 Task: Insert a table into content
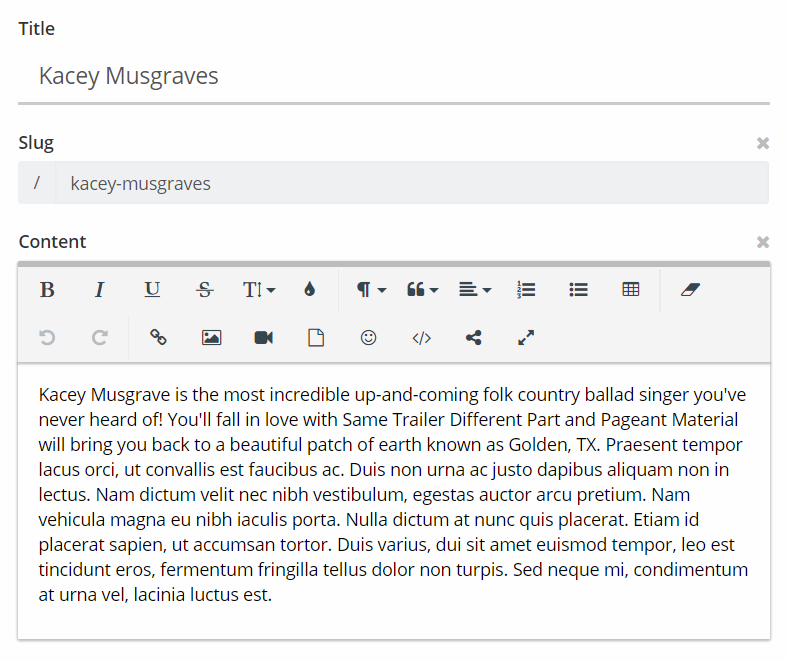[x=630, y=290]
